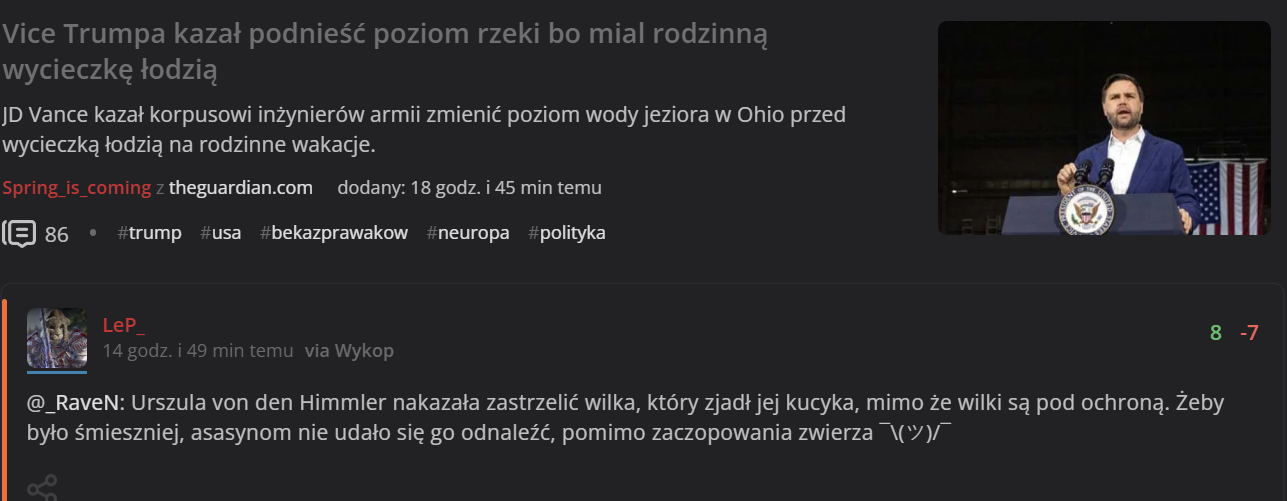Open the #bekazprawakow tag
Image resolution: width=1287 pixels, height=501 pixels.
334,233
